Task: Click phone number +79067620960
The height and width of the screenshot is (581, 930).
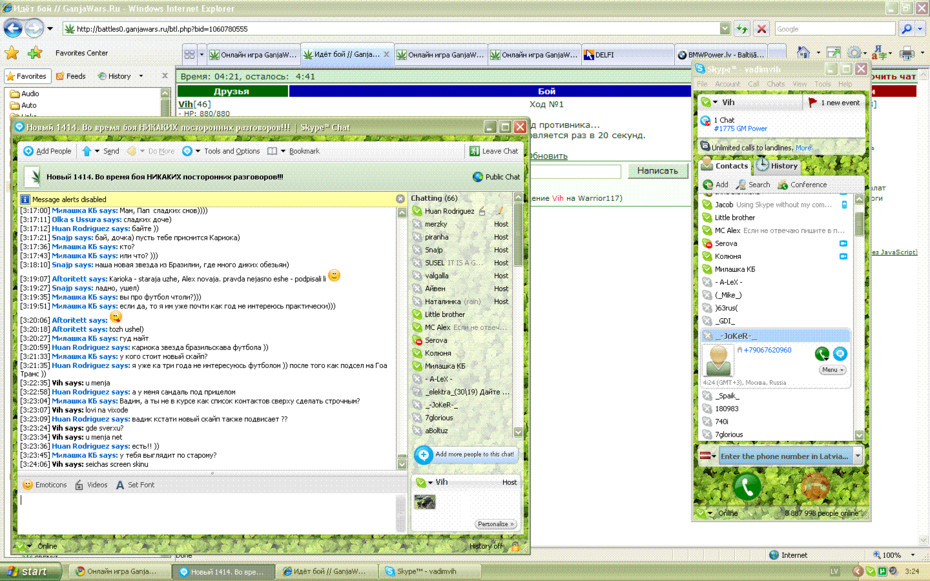Action: 767,350
